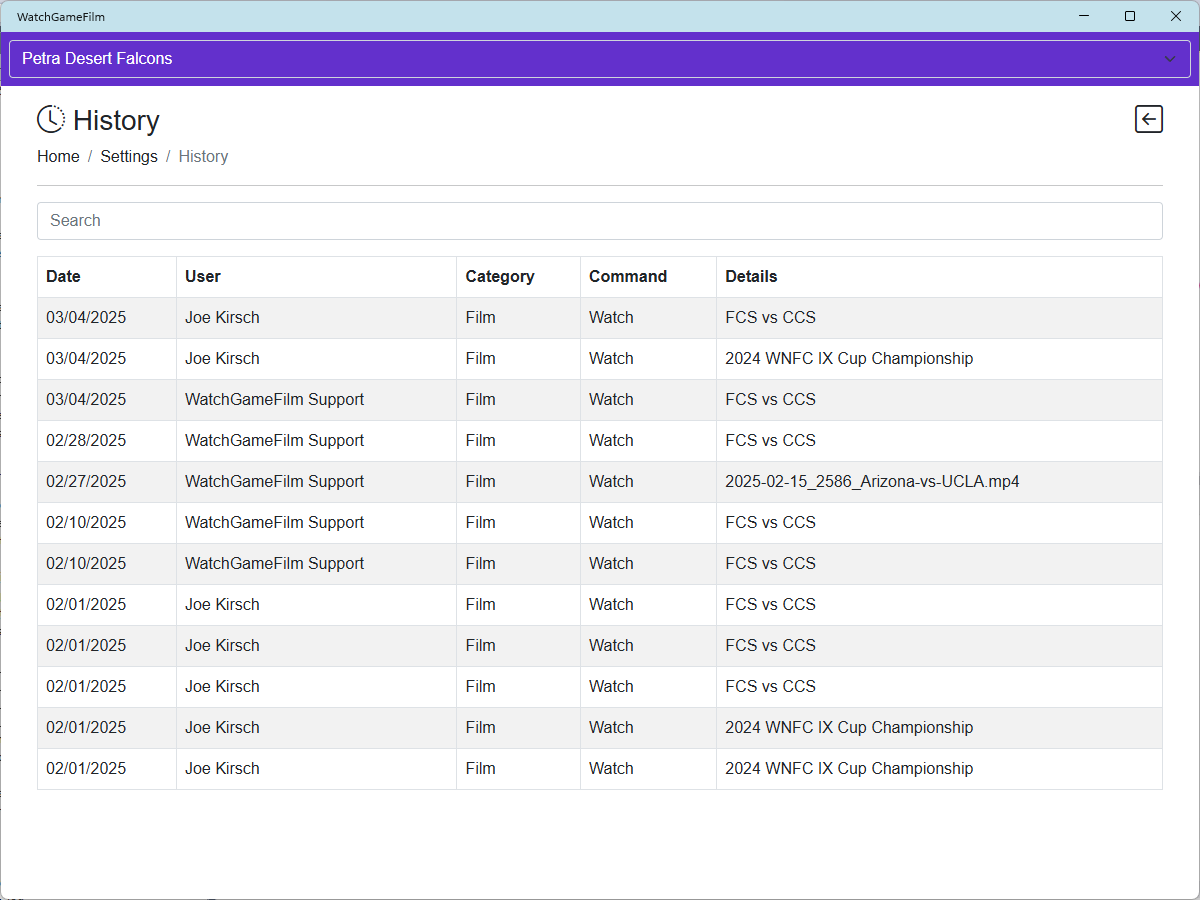This screenshot has width=1200, height=900.
Task: Open the Petra Desert Falcons team dropdown
Action: point(600,59)
